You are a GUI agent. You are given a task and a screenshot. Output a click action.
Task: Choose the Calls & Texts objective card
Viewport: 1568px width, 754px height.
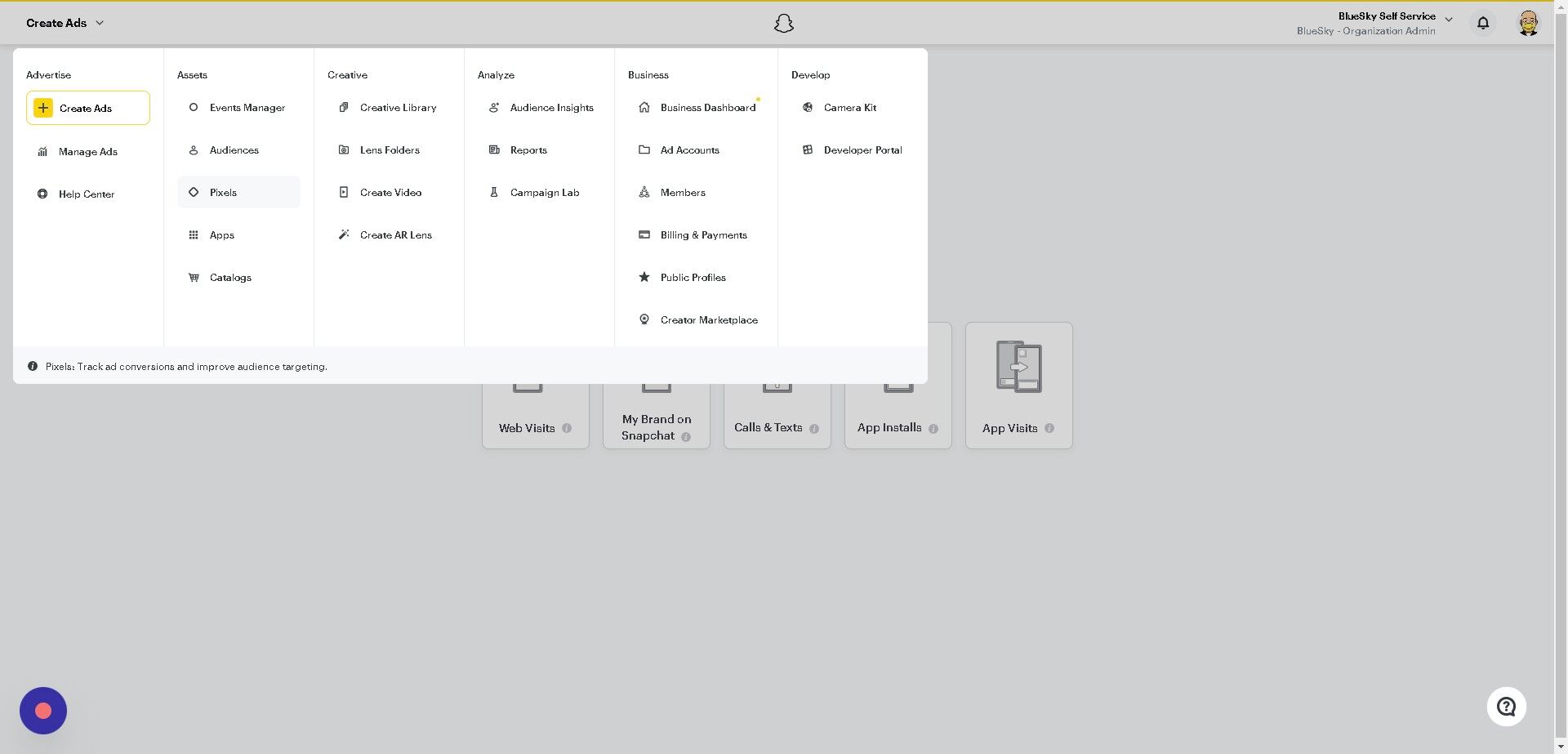[777, 416]
